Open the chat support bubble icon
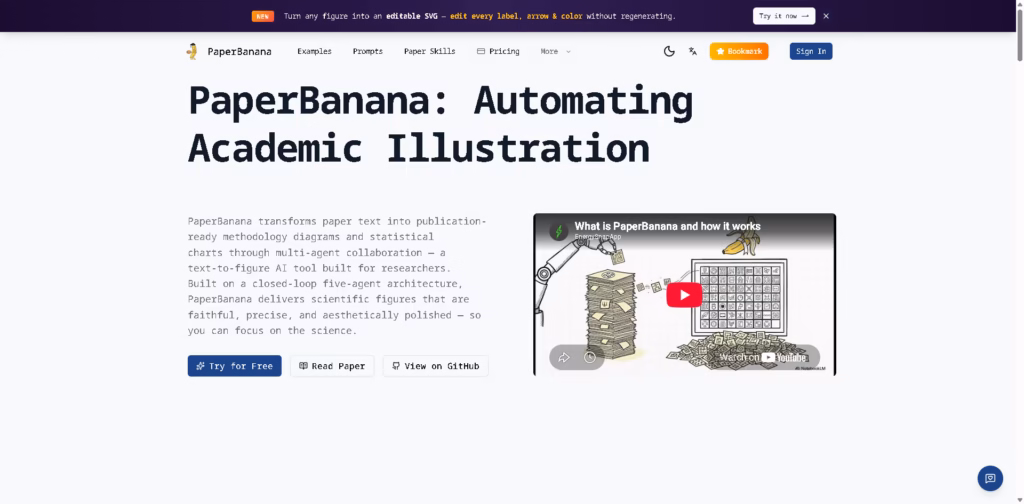The height and width of the screenshot is (504, 1024). 990,478
